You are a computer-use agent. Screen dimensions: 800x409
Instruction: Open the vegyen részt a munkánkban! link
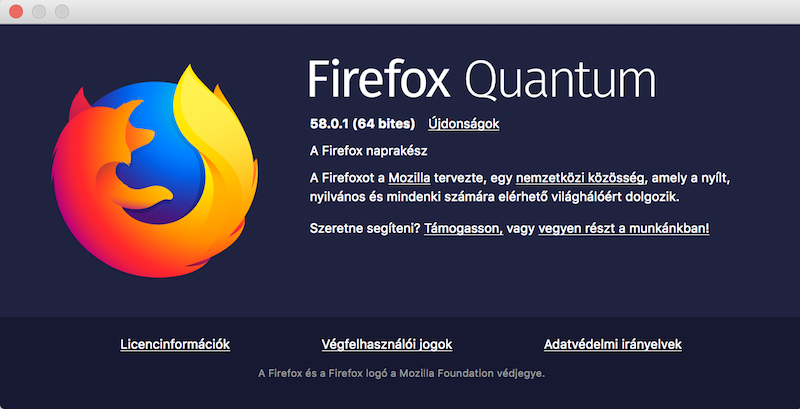pyautogui.click(x=624, y=229)
